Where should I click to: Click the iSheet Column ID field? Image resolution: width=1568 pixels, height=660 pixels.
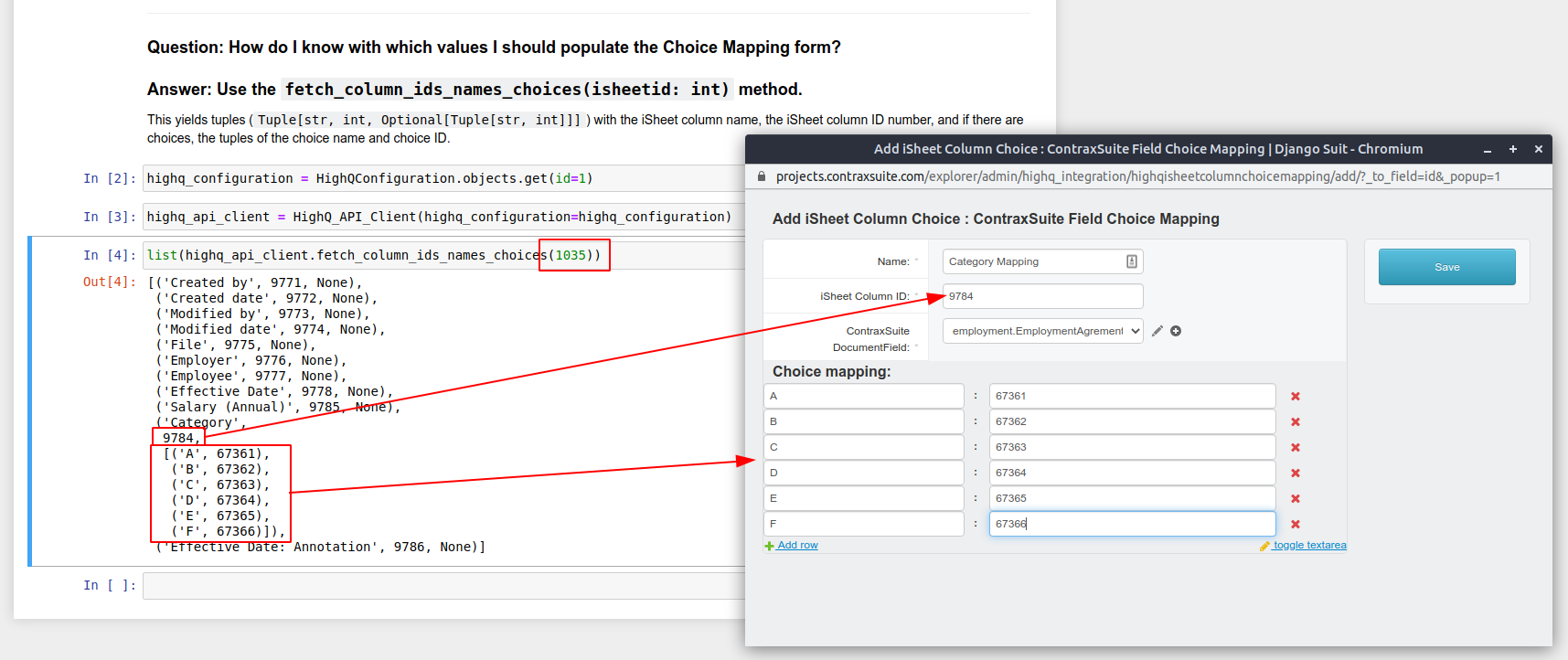(x=1043, y=296)
